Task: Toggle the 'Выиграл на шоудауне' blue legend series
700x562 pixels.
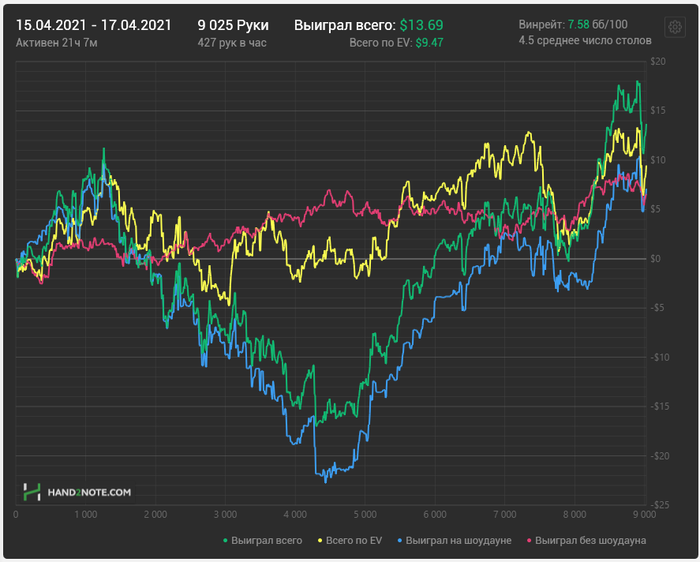Action: [454, 541]
